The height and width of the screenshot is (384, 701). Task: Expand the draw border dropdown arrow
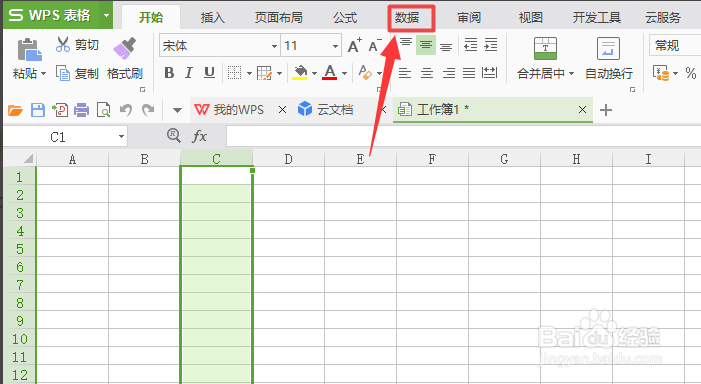(279, 73)
